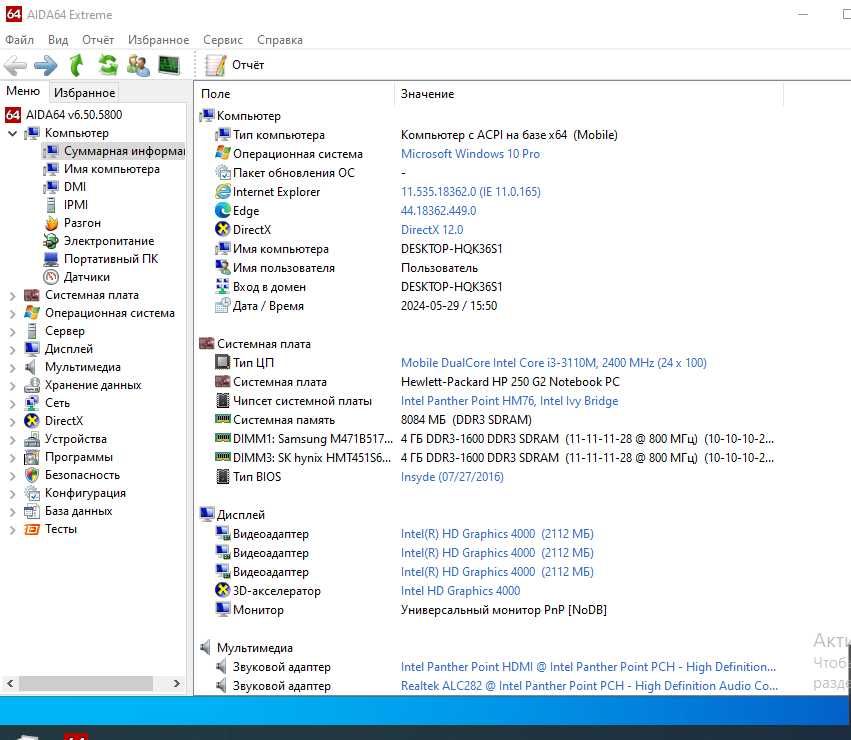
Task: Open the Отчёт report button in toolbar
Action: click(x=234, y=65)
